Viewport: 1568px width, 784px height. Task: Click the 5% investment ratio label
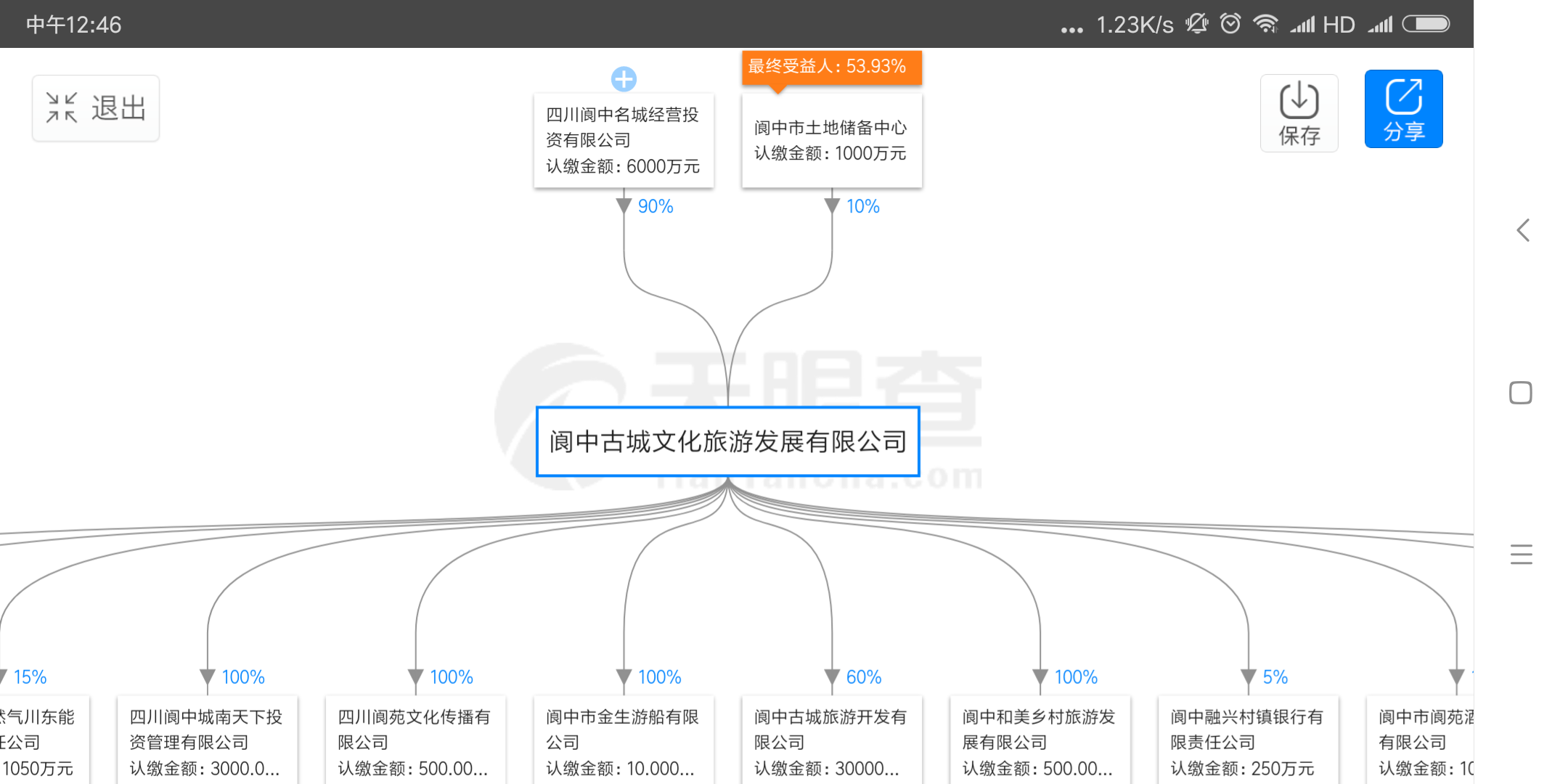pos(1275,677)
